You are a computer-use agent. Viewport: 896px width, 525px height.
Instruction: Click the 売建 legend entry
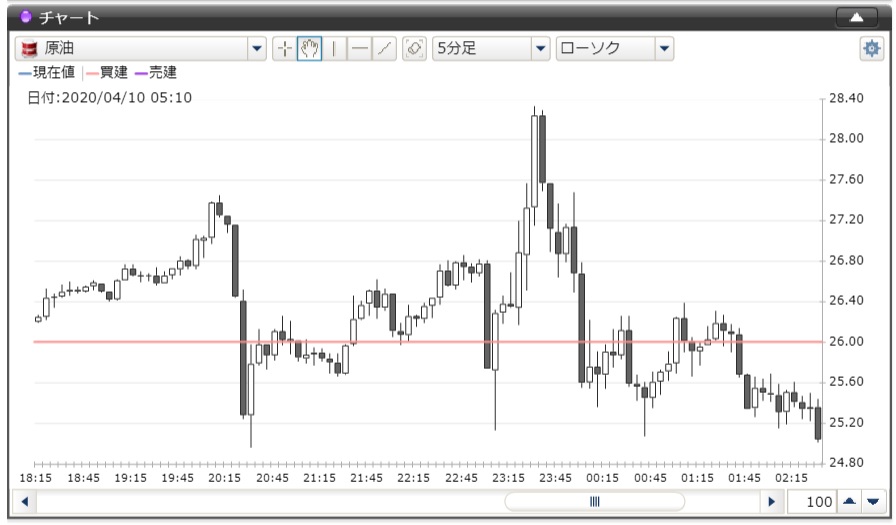pyautogui.click(x=156, y=73)
